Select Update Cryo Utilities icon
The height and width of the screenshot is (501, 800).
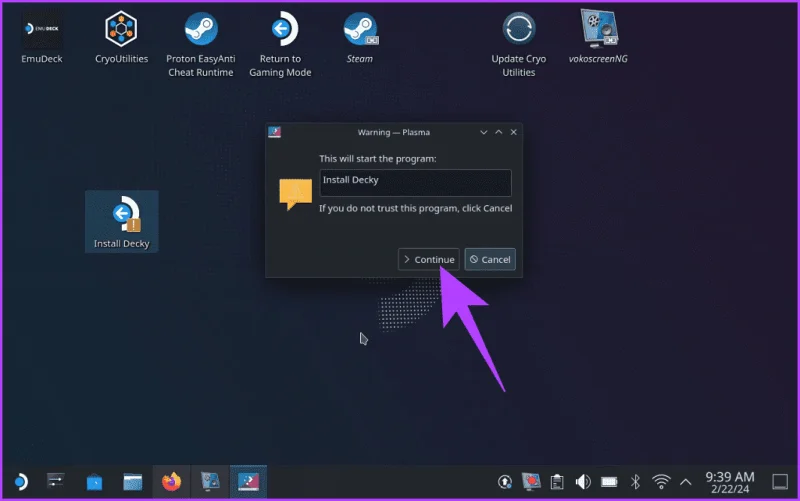519,44
